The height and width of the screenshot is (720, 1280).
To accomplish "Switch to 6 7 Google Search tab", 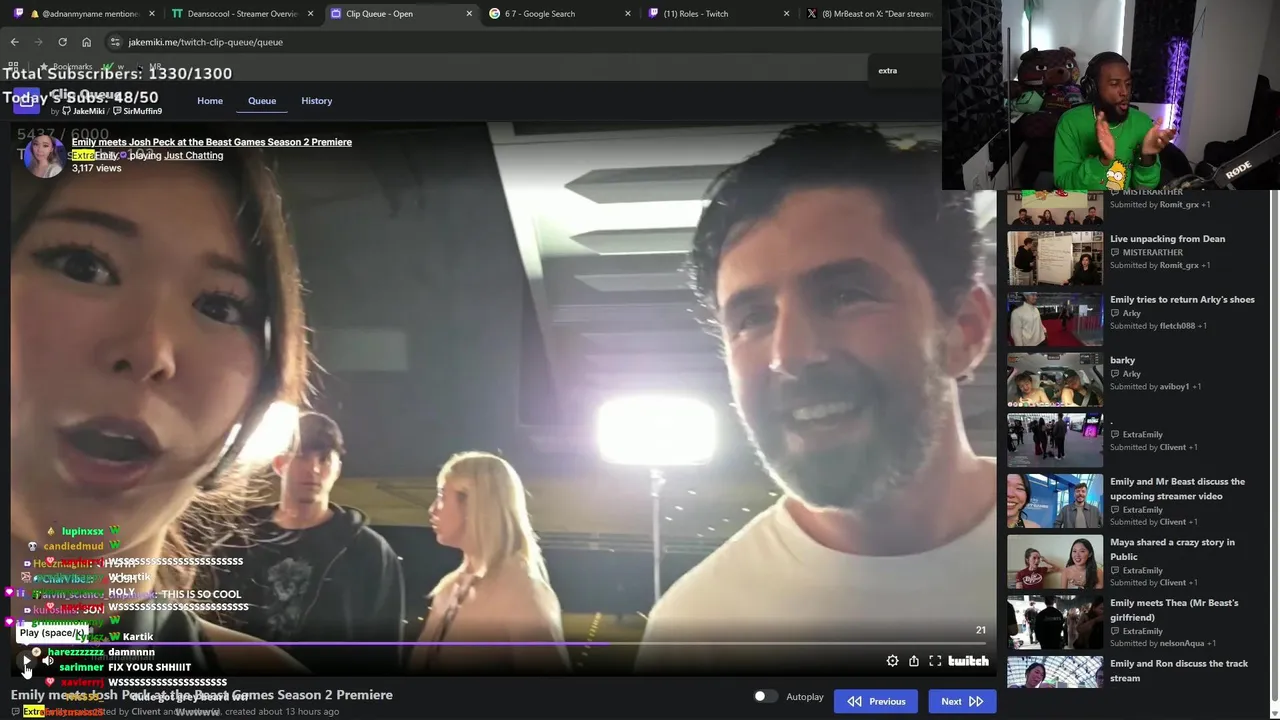I will click(560, 14).
